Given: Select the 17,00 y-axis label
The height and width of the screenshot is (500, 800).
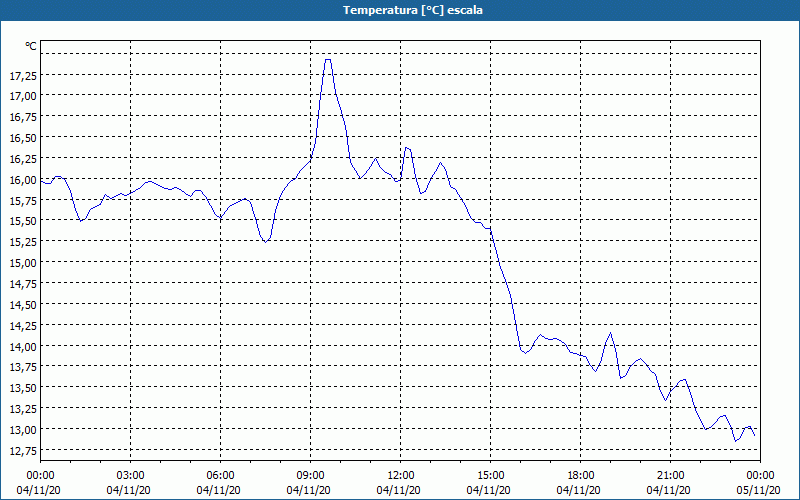Looking at the screenshot, I should (22, 96).
